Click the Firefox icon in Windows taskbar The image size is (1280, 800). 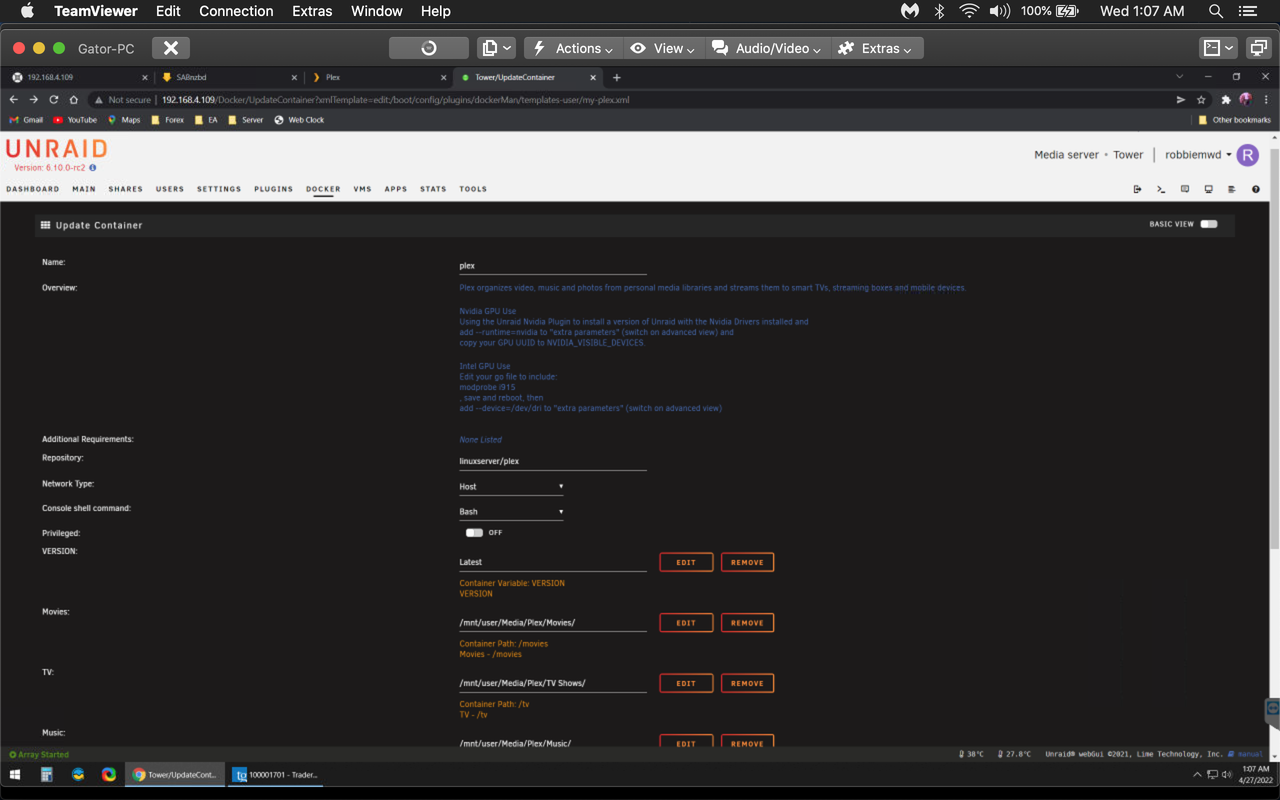pyautogui.click(x=78, y=774)
